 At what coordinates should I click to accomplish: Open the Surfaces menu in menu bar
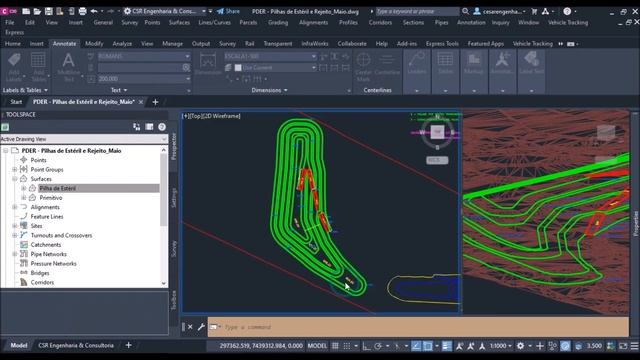179,22
